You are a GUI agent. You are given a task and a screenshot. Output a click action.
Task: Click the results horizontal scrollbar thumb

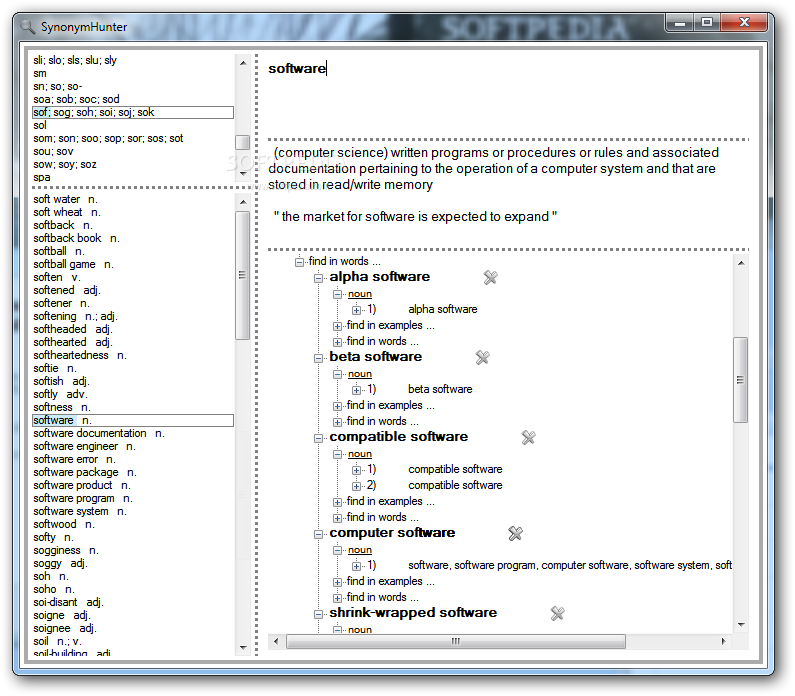(x=456, y=641)
